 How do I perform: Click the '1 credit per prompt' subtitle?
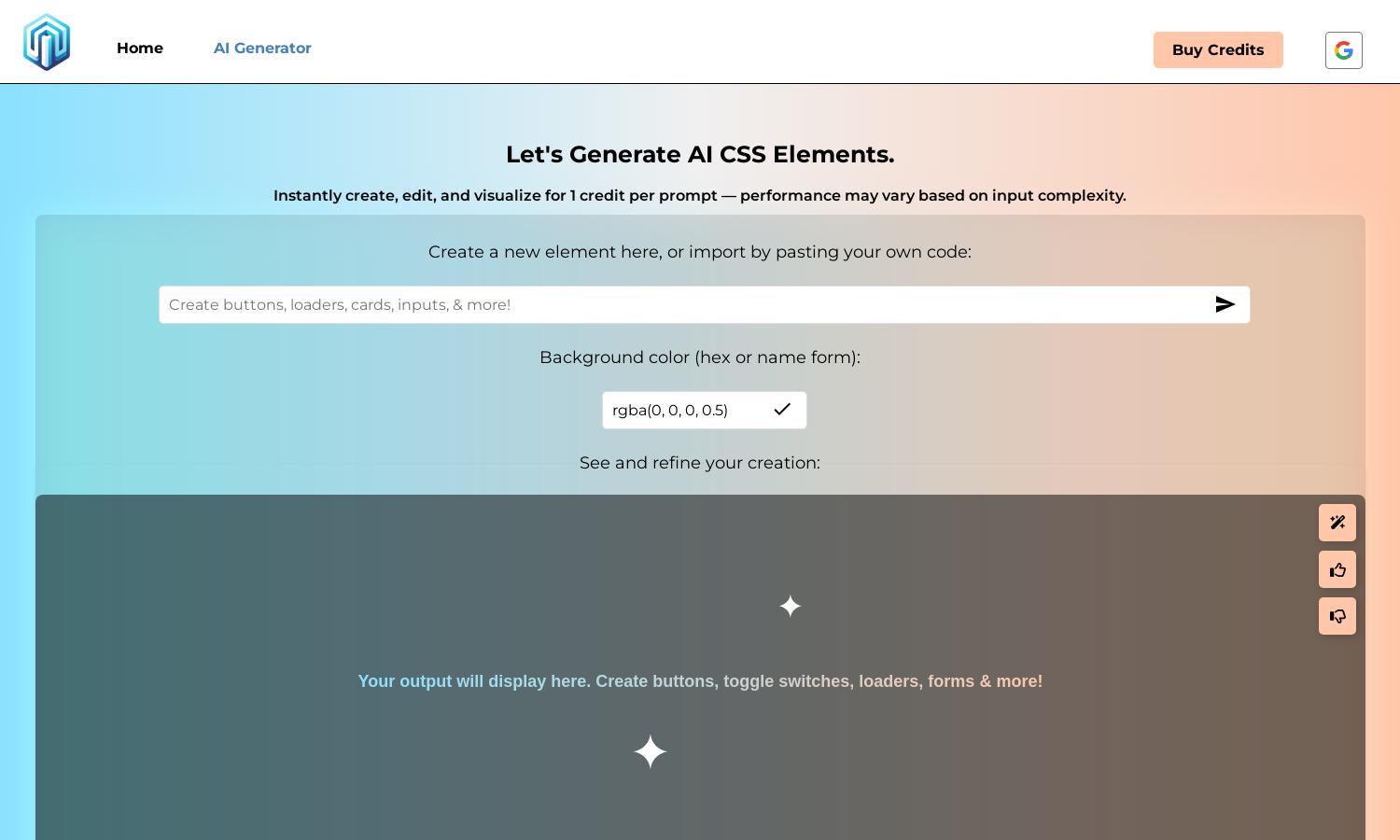coord(700,196)
